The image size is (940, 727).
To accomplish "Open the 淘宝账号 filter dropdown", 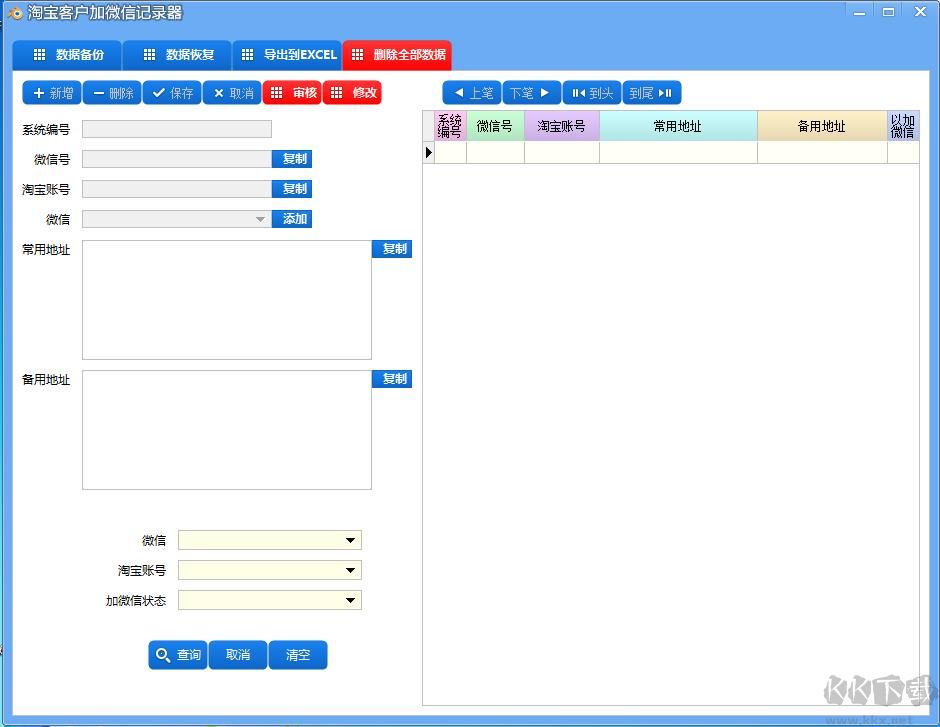I will click(x=350, y=571).
